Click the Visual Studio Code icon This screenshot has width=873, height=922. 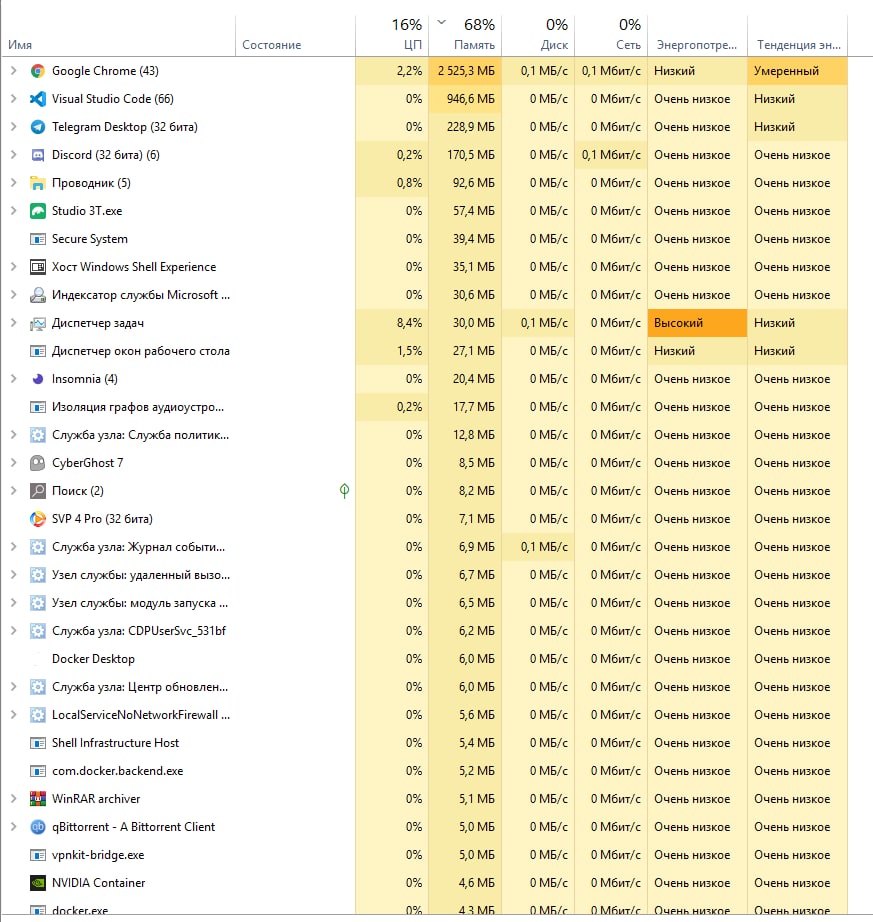click(x=38, y=99)
